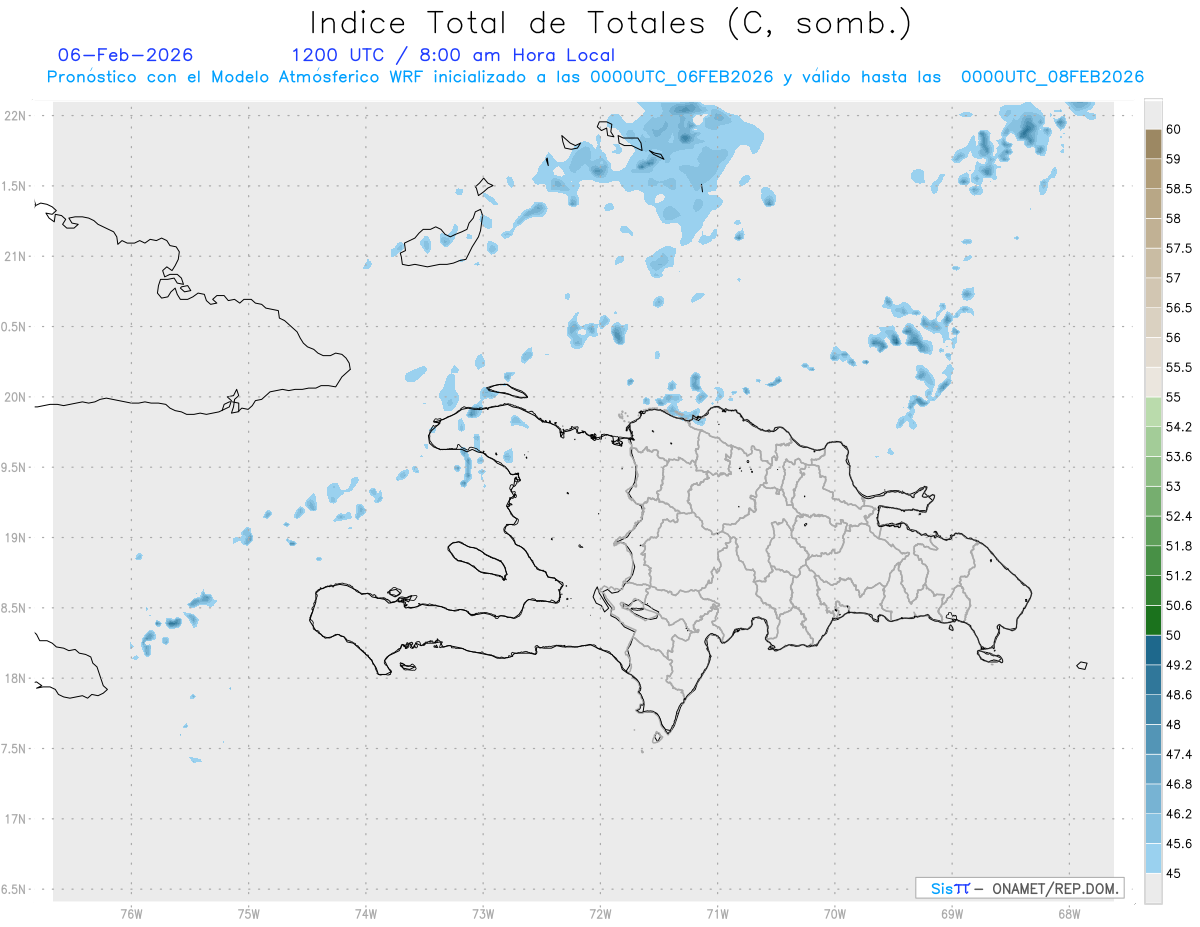Select the dark brown swatch between 59 and 60
The width and height of the screenshot is (1200, 927).
1153,144
